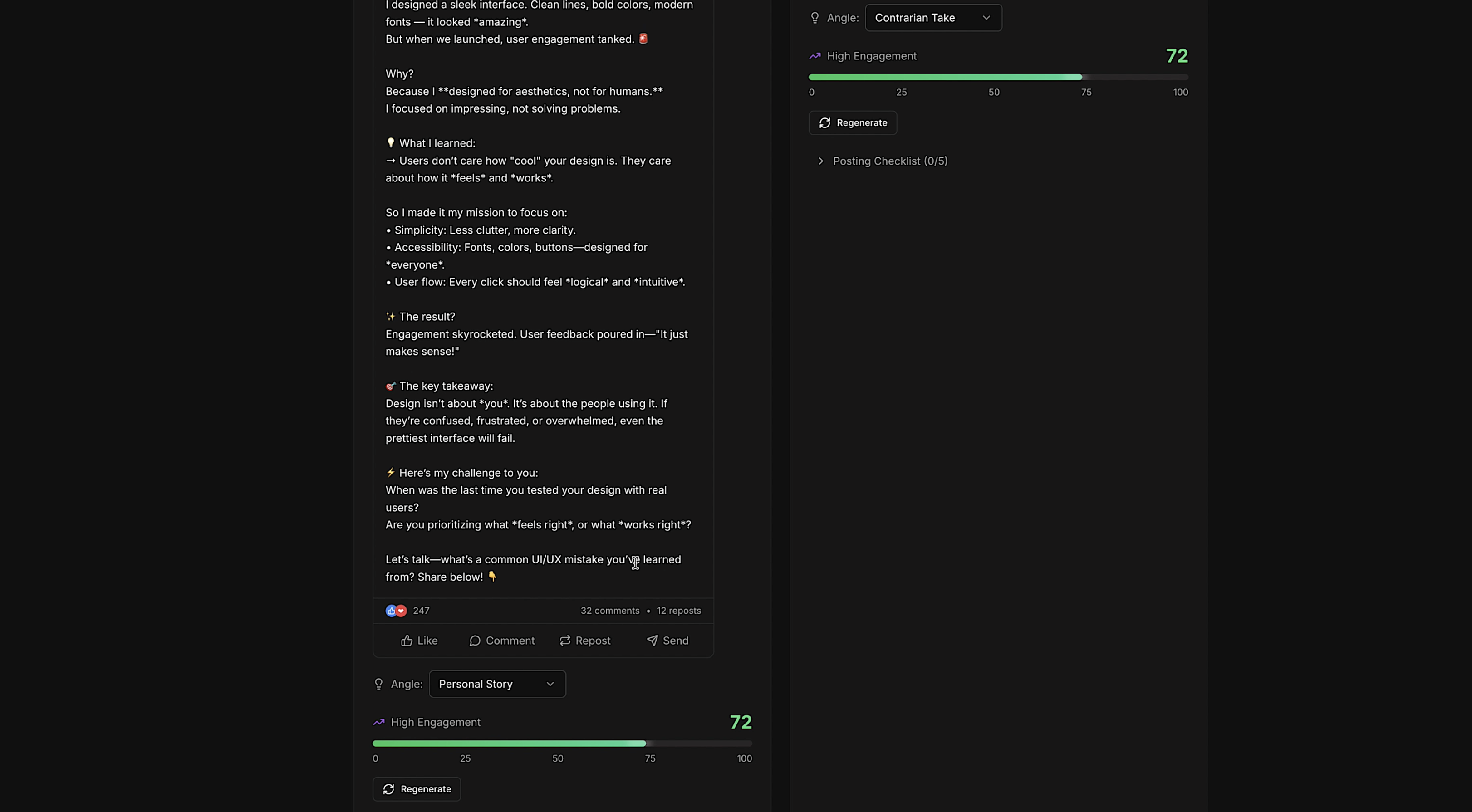This screenshot has height=812, width=1472.
Task: Click the lightbulb icon beside Contrarian Take angle
Action: point(815,18)
